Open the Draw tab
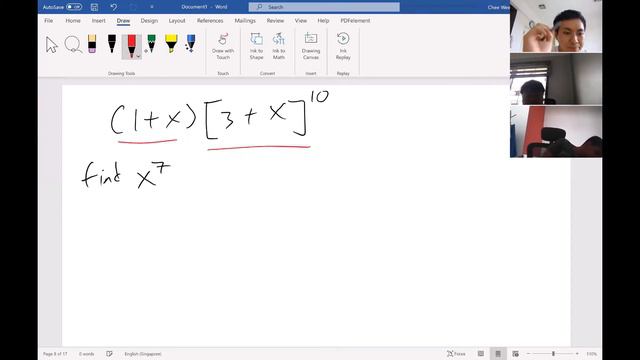640x360 pixels. point(123,20)
